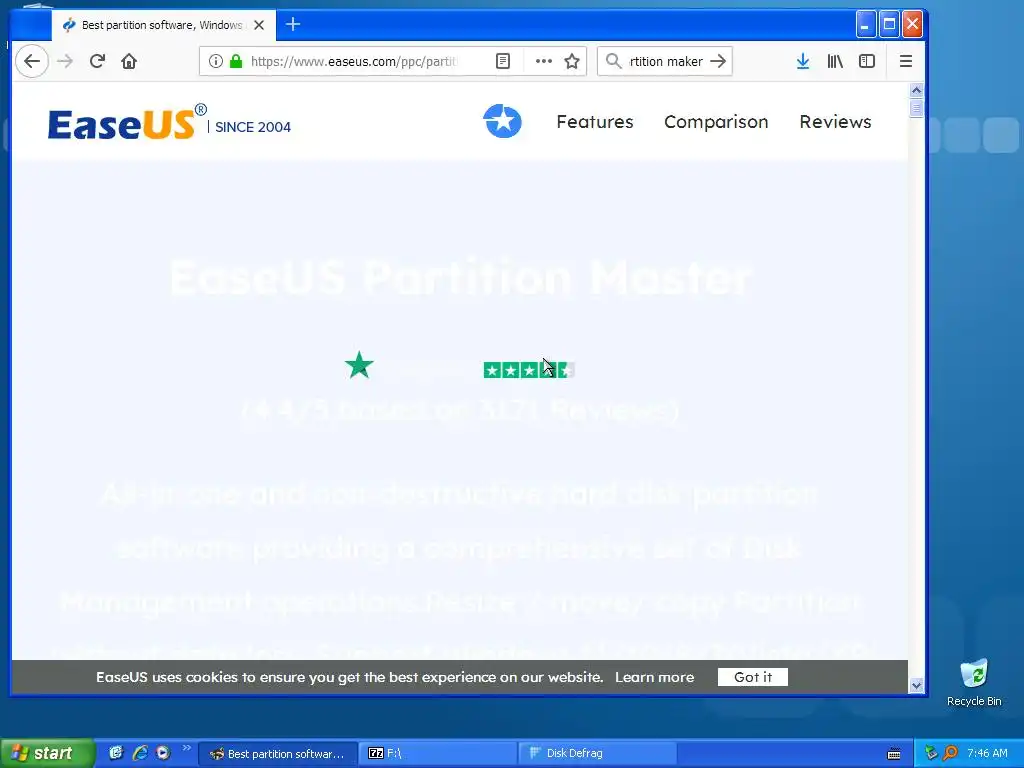Image resolution: width=1024 pixels, height=768 pixels.
Task: Minimize the Firefox window
Action: [865, 25]
